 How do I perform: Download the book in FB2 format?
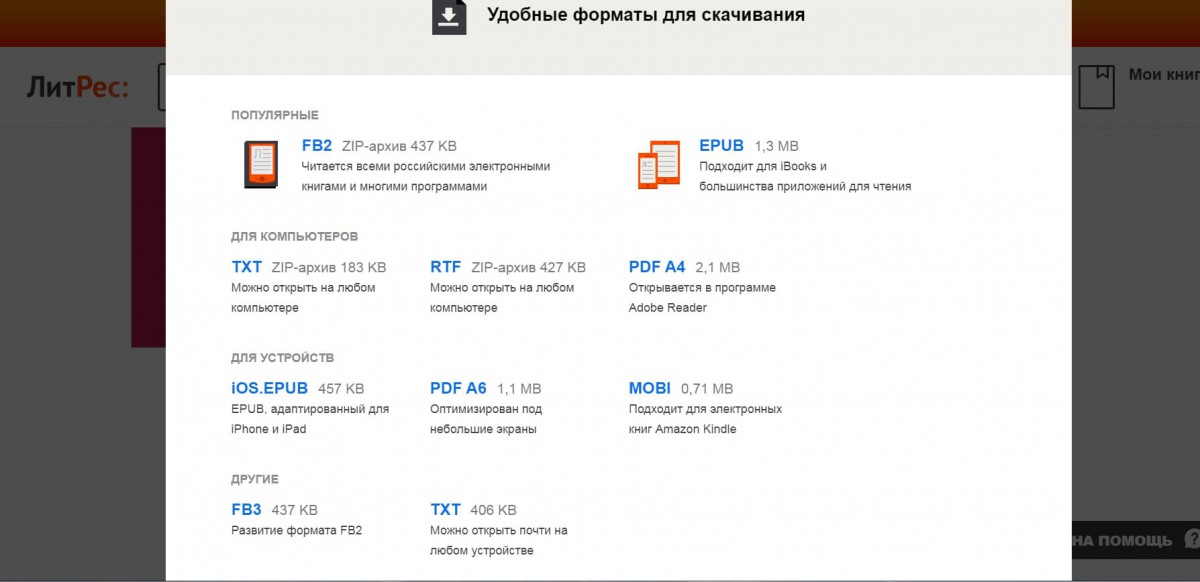coord(317,146)
